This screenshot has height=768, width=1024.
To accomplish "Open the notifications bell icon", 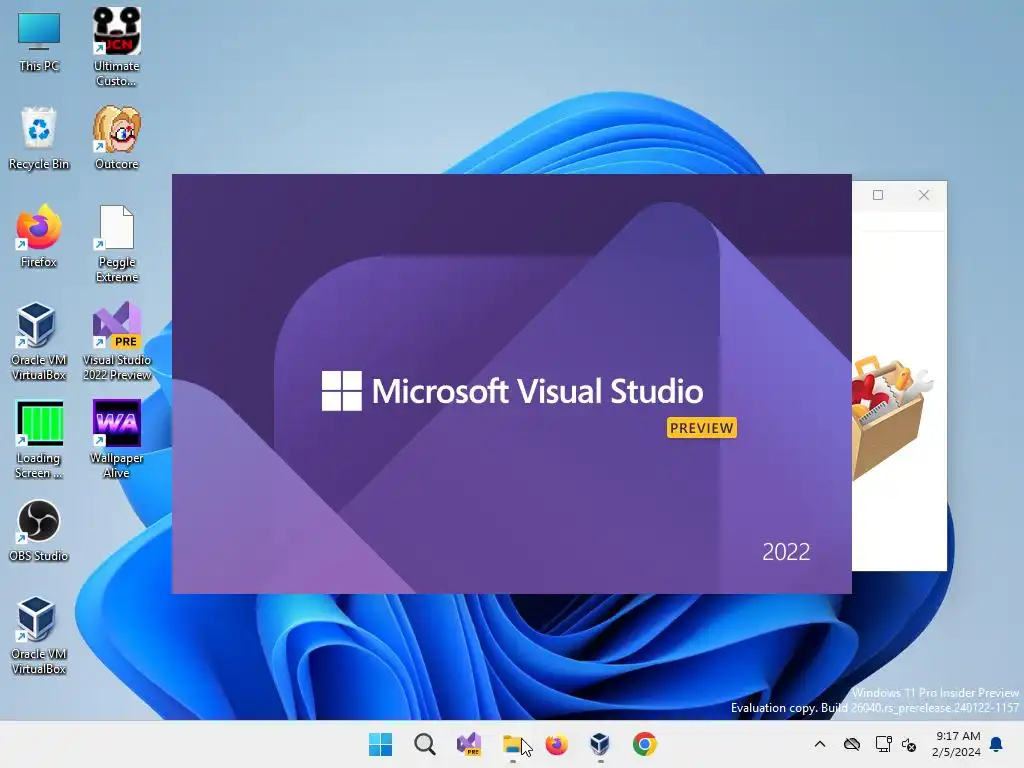I will click(x=997, y=744).
